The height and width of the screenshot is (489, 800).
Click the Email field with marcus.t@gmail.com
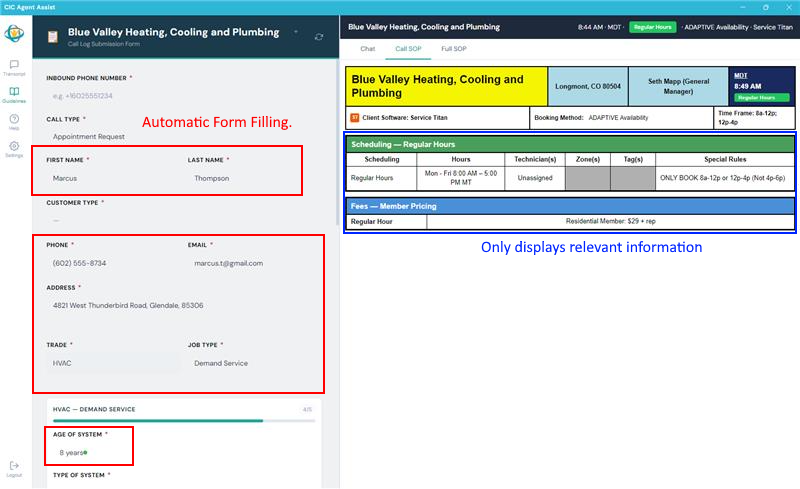click(x=255, y=263)
